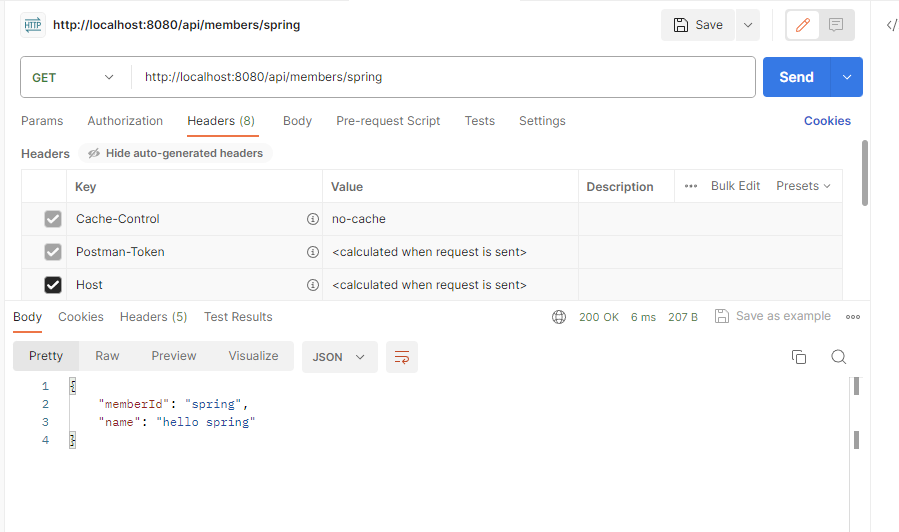Toggle the Cache-Control header checkbox
Screen dimensions: 899x532
(x=53, y=219)
